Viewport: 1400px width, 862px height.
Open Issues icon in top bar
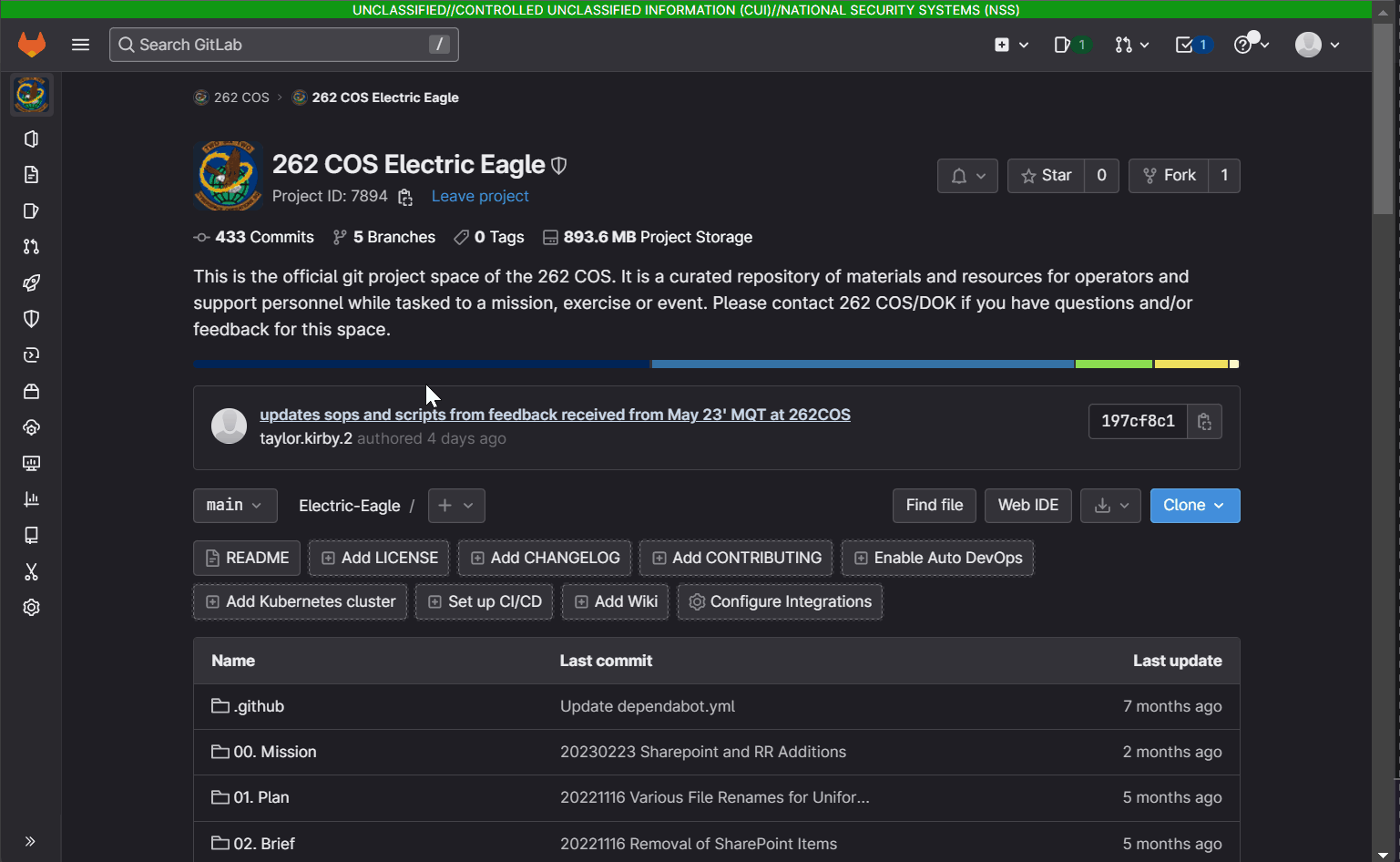pyautogui.click(x=1072, y=45)
